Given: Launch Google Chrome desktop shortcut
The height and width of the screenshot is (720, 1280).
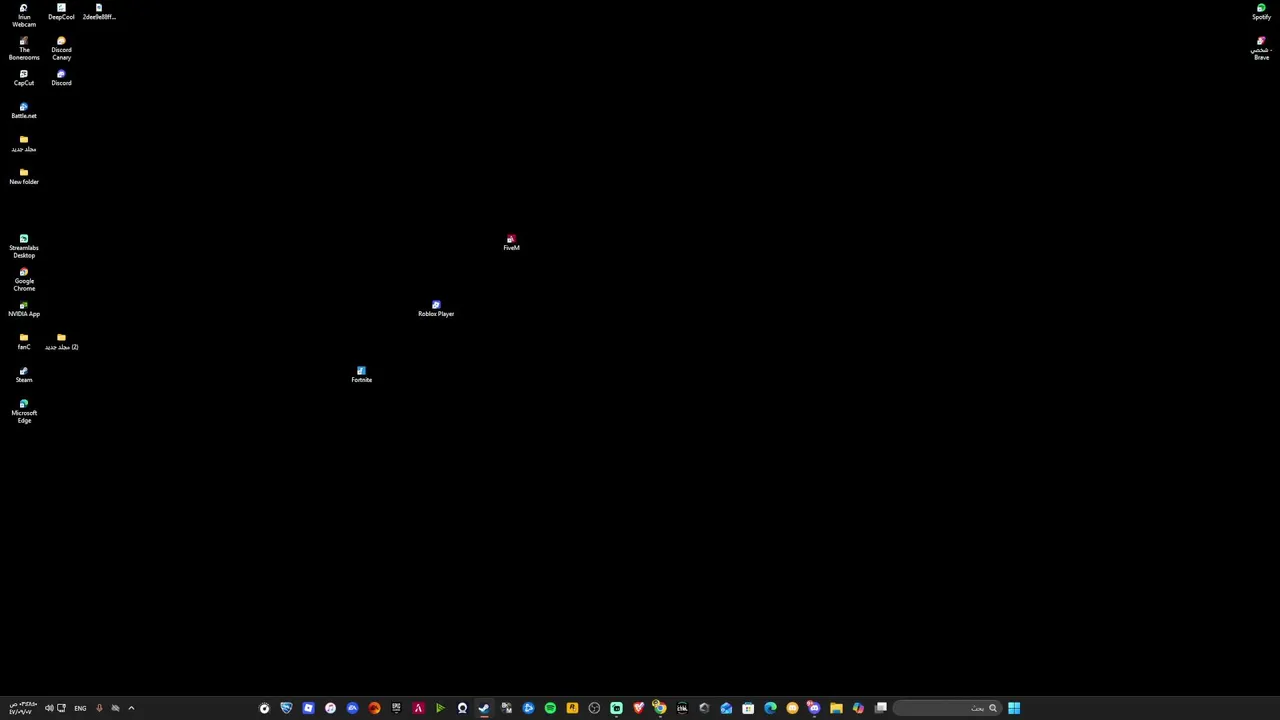Looking at the screenshot, I should (24, 280).
